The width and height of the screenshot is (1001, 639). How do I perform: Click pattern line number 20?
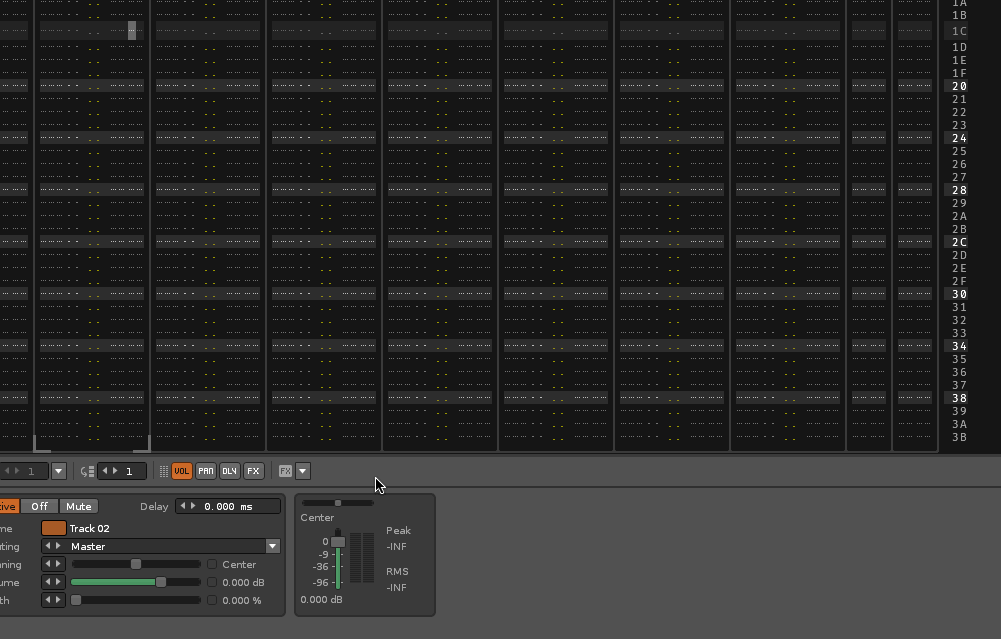pyautogui.click(x=960, y=86)
